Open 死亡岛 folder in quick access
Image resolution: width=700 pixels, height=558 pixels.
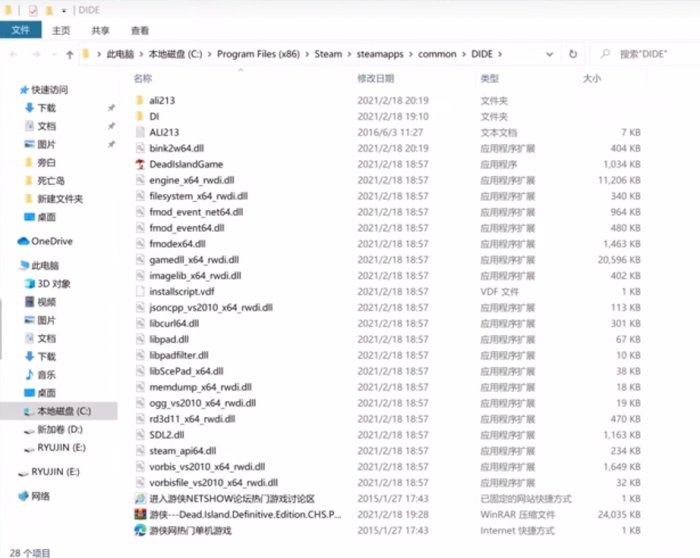tap(50, 181)
